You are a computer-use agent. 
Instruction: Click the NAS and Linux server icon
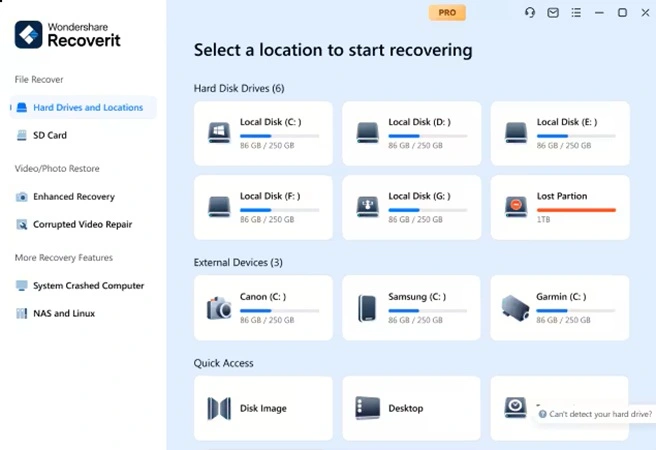pos(22,313)
